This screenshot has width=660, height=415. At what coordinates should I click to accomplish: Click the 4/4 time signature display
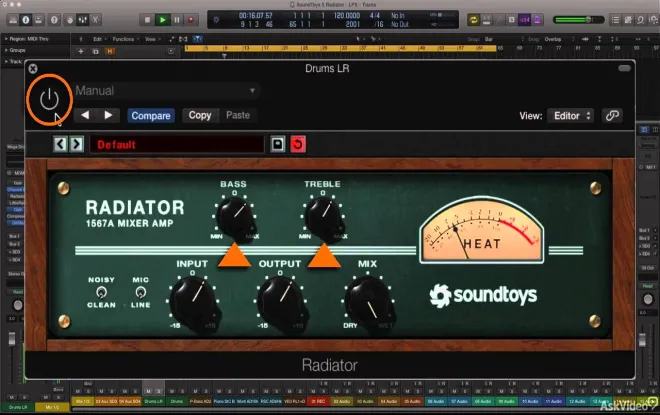coord(375,16)
